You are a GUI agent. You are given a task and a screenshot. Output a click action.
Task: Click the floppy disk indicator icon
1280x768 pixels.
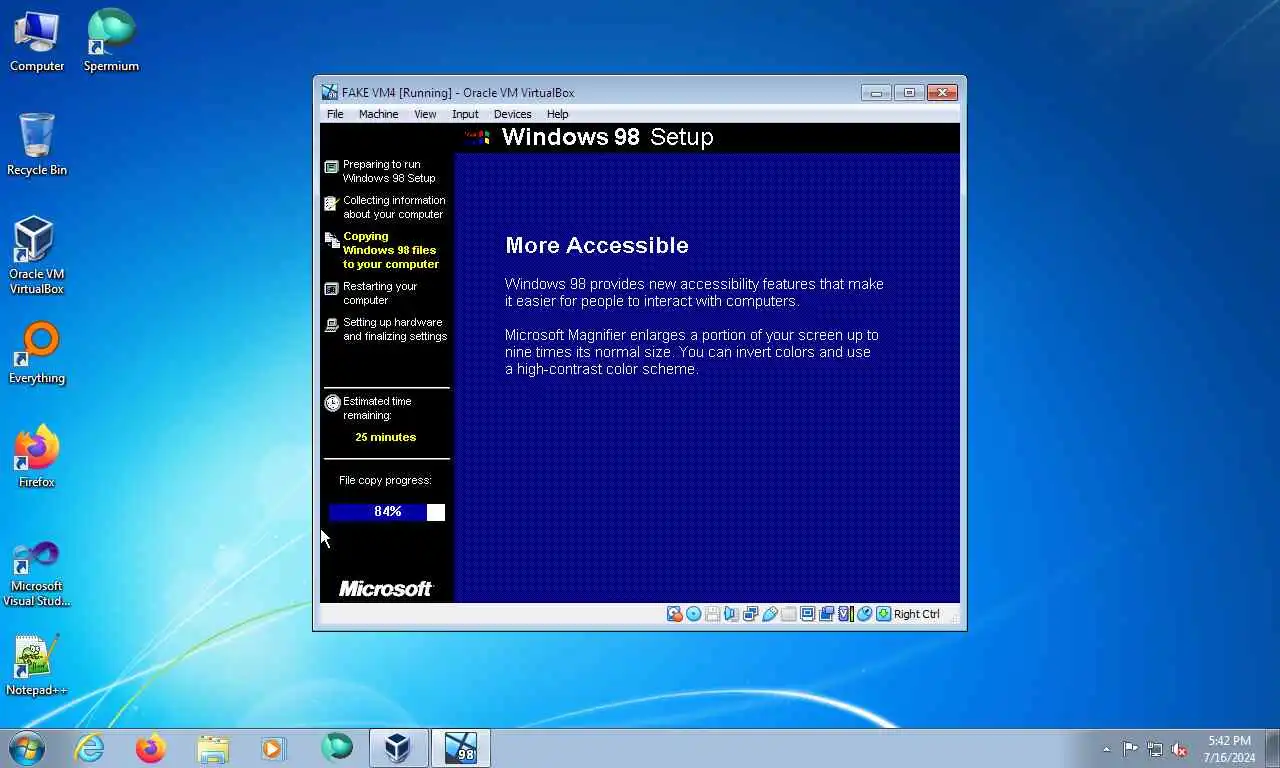pos(712,614)
